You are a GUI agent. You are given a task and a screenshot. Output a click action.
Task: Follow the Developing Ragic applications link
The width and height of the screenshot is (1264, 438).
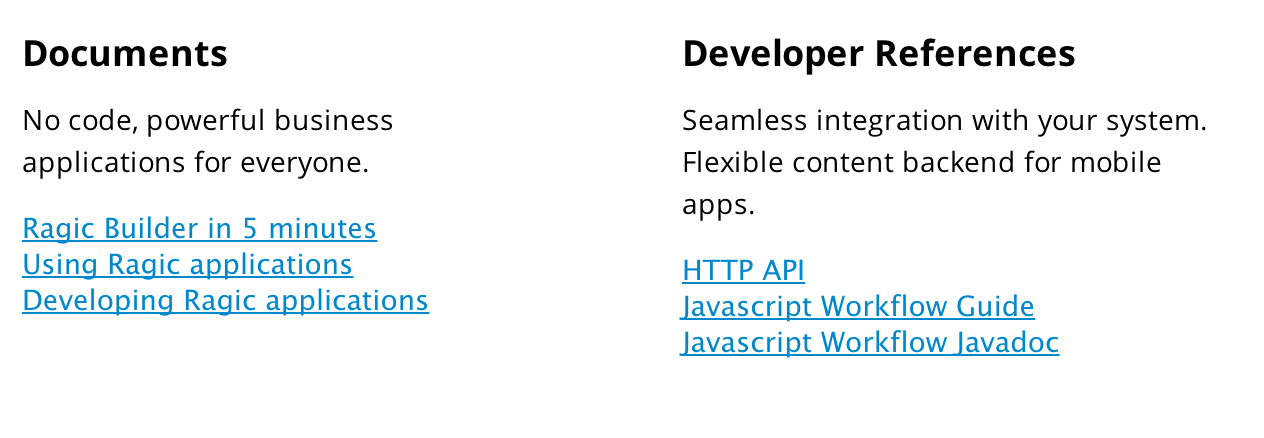[x=225, y=301]
